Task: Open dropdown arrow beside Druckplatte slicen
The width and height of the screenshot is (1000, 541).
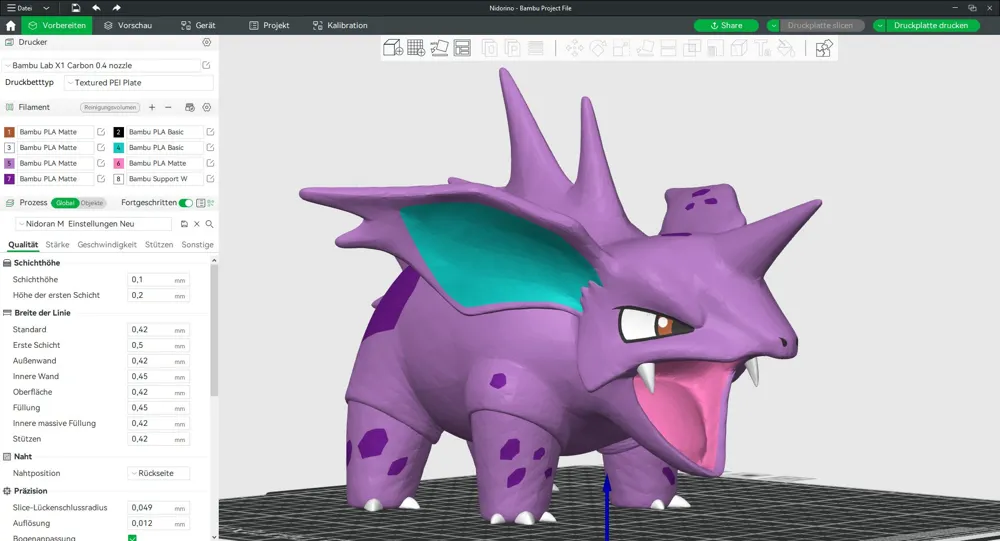Action: point(773,26)
